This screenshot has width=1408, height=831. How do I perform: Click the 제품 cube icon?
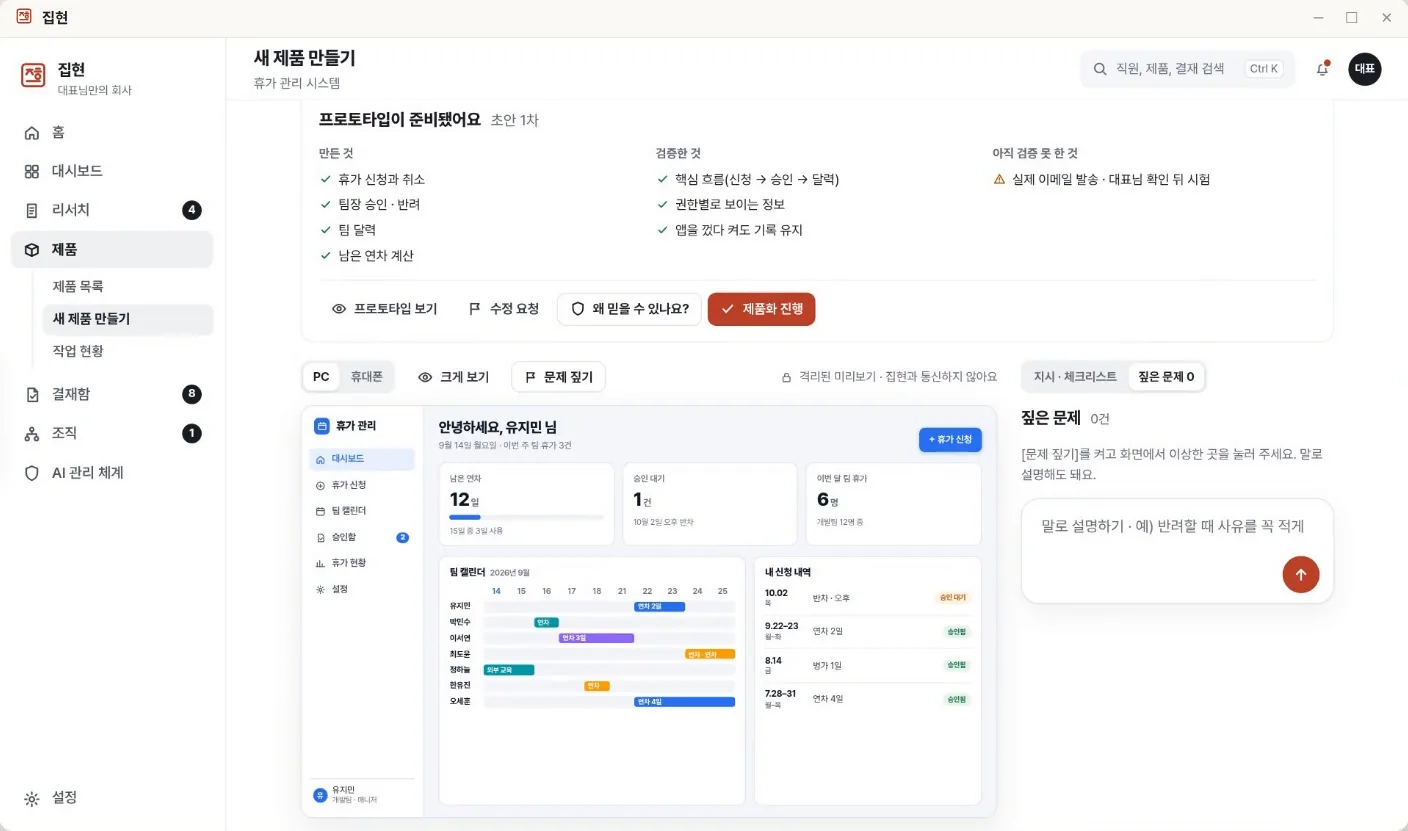coord(32,249)
